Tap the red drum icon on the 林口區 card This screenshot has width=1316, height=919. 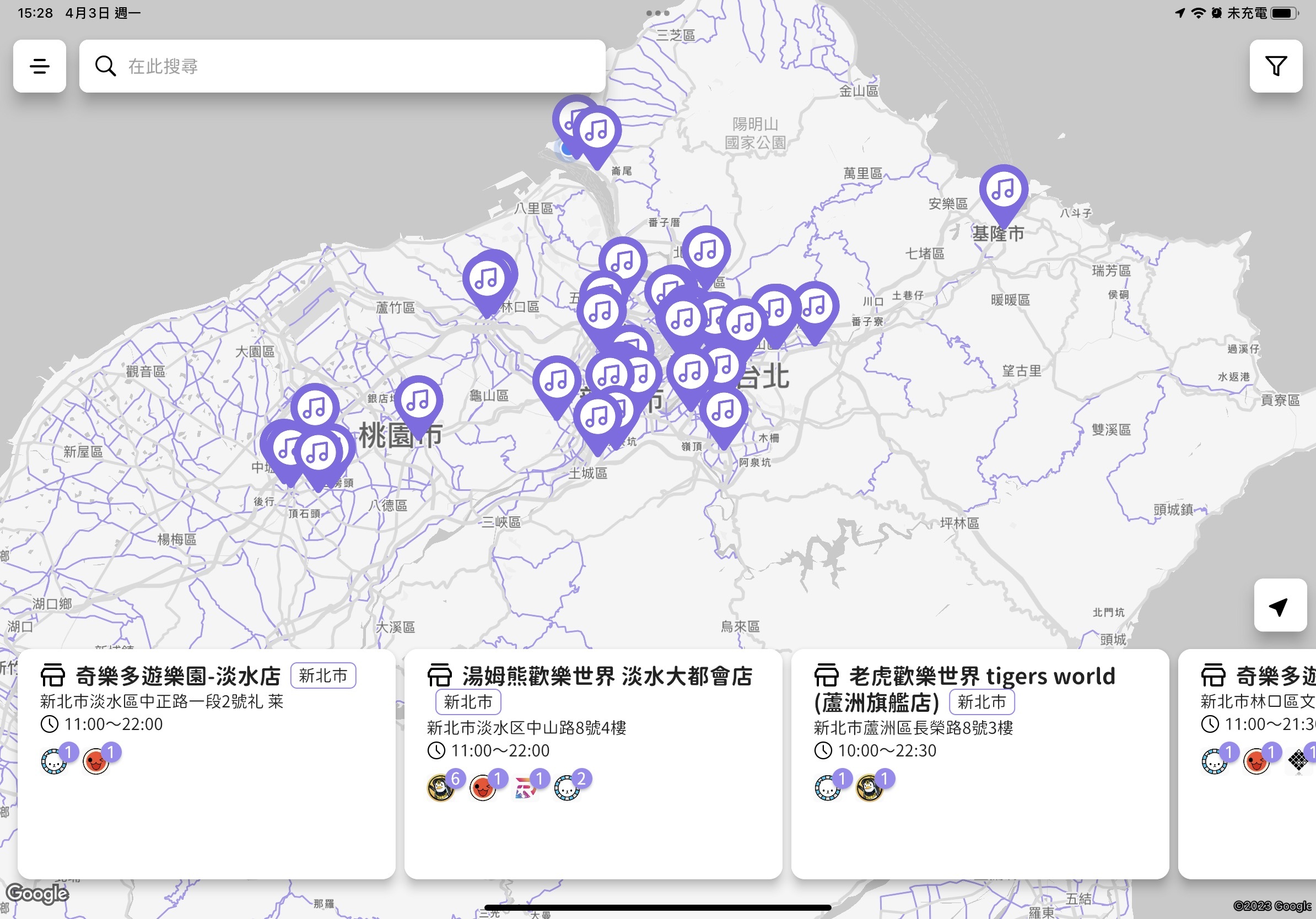1257,761
